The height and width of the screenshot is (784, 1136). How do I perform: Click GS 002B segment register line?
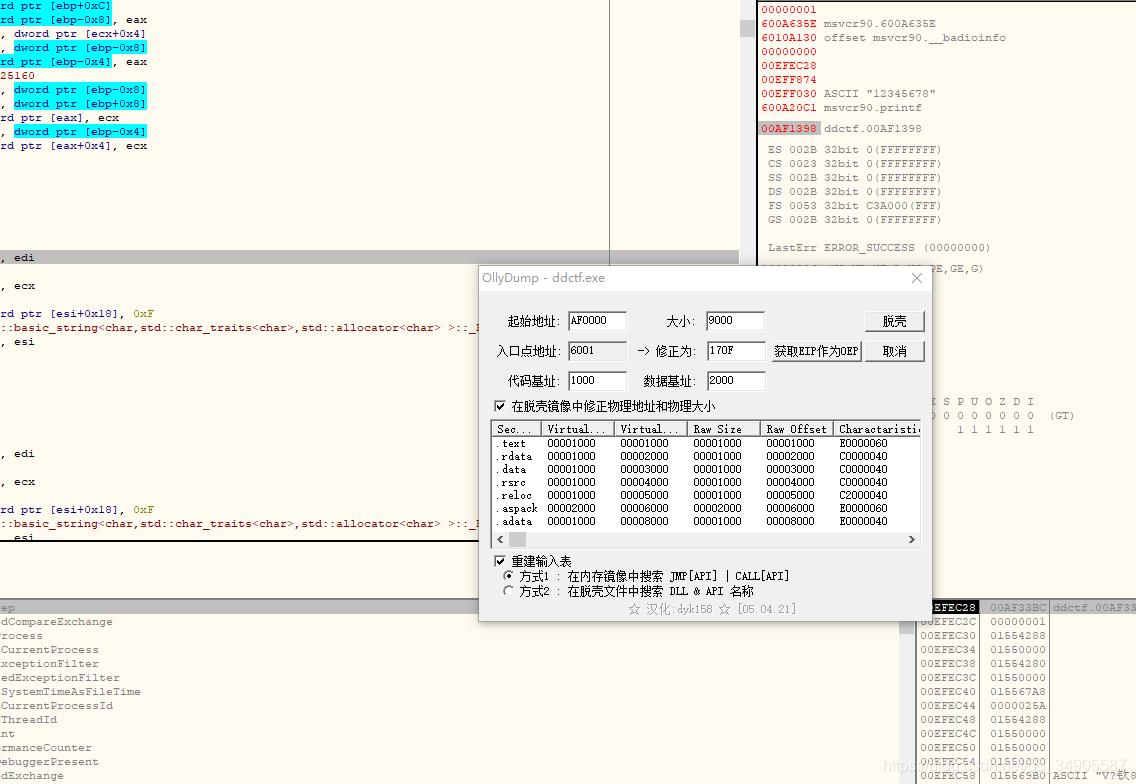pyautogui.click(x=854, y=220)
